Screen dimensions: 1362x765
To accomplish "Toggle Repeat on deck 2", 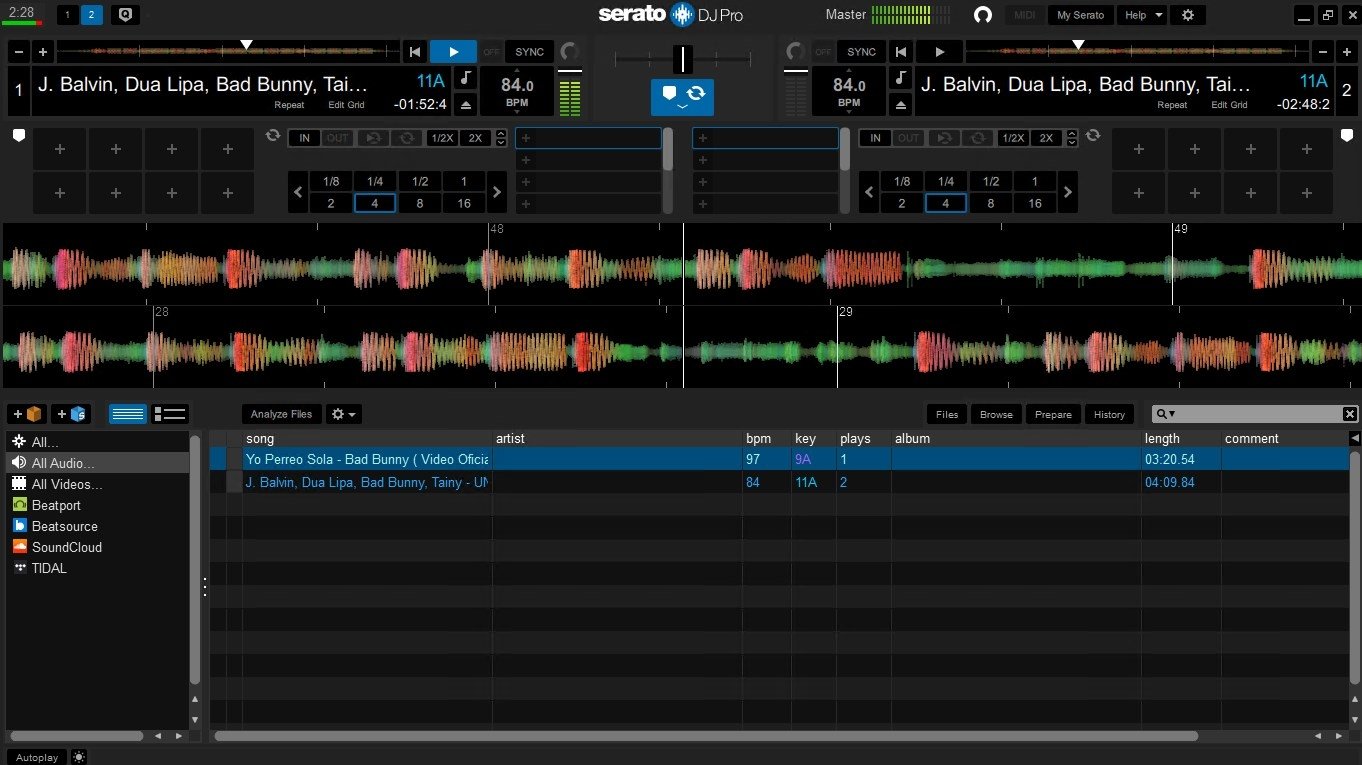I will tap(1172, 105).
